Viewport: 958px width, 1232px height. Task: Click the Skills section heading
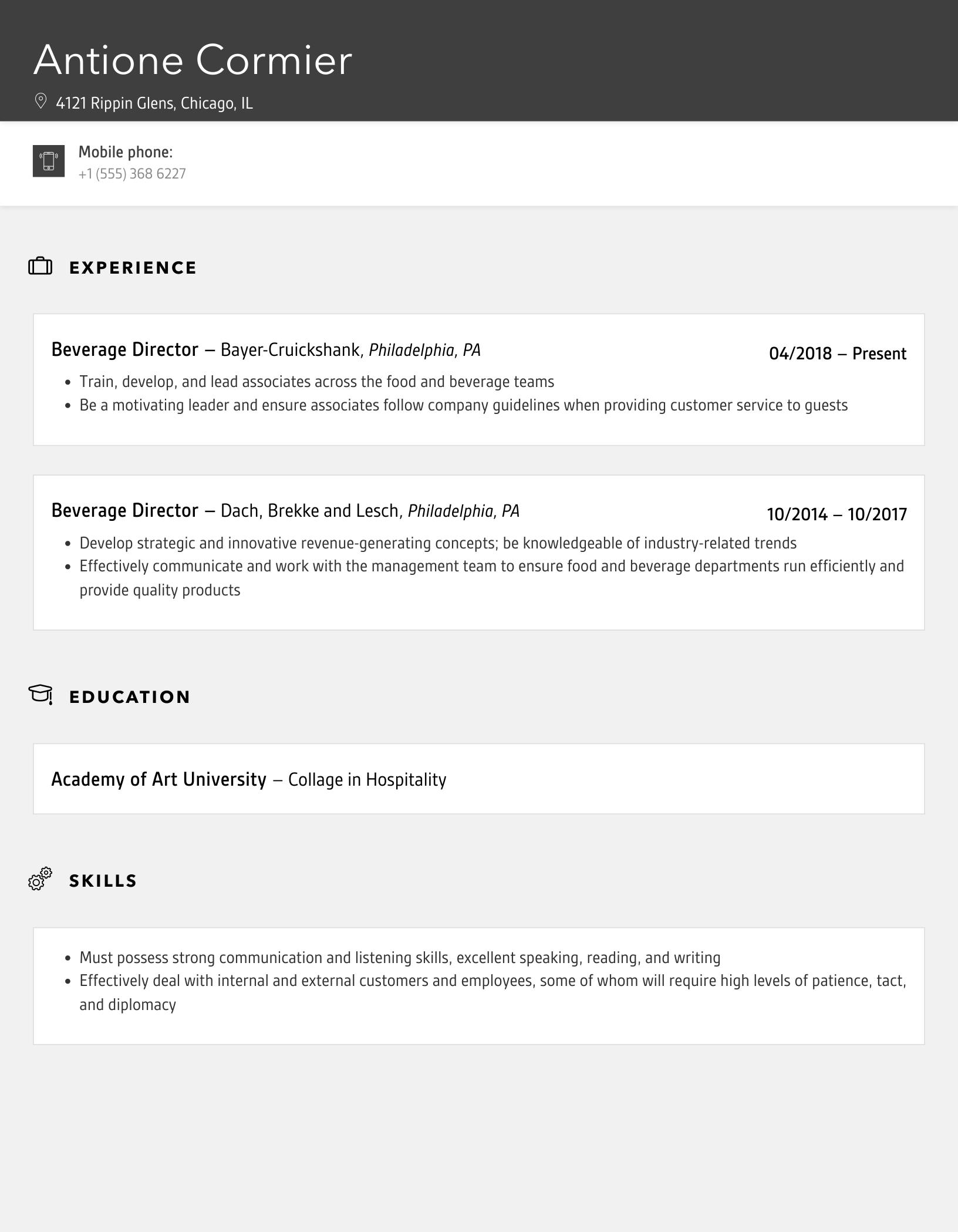click(103, 881)
